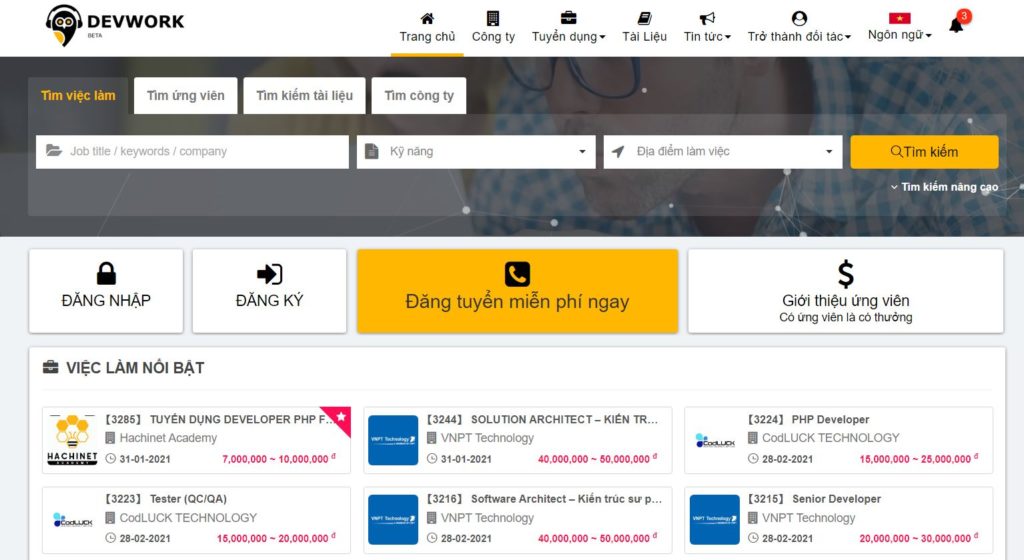1024x560 pixels.
Task: Click the megaphone icon above Tin tức
Action: pos(707,18)
